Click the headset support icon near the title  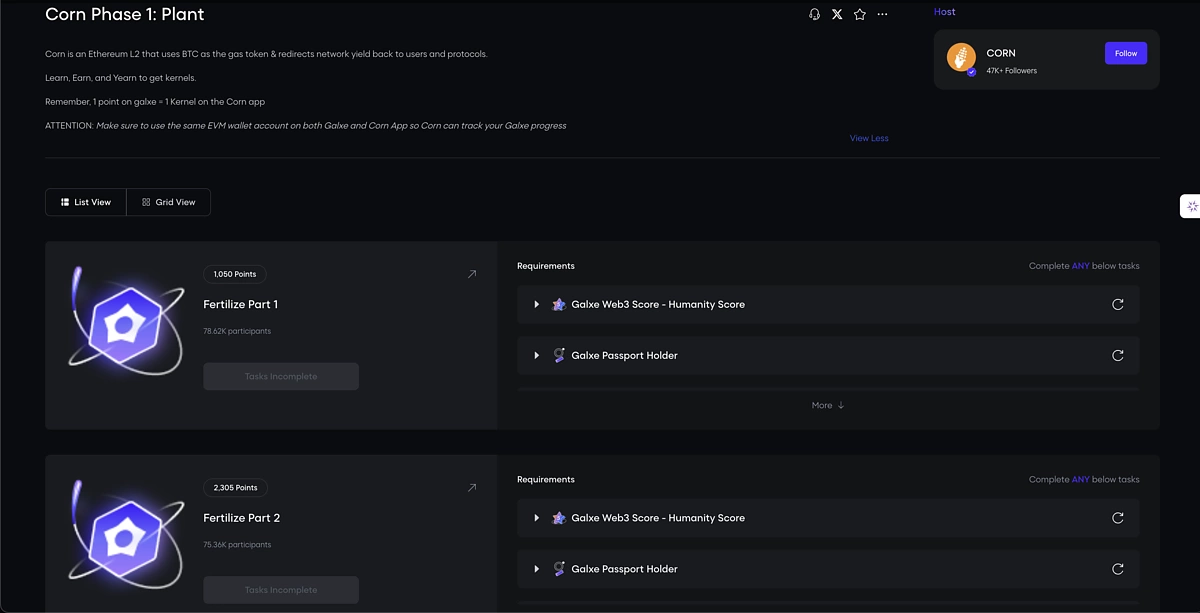click(814, 14)
